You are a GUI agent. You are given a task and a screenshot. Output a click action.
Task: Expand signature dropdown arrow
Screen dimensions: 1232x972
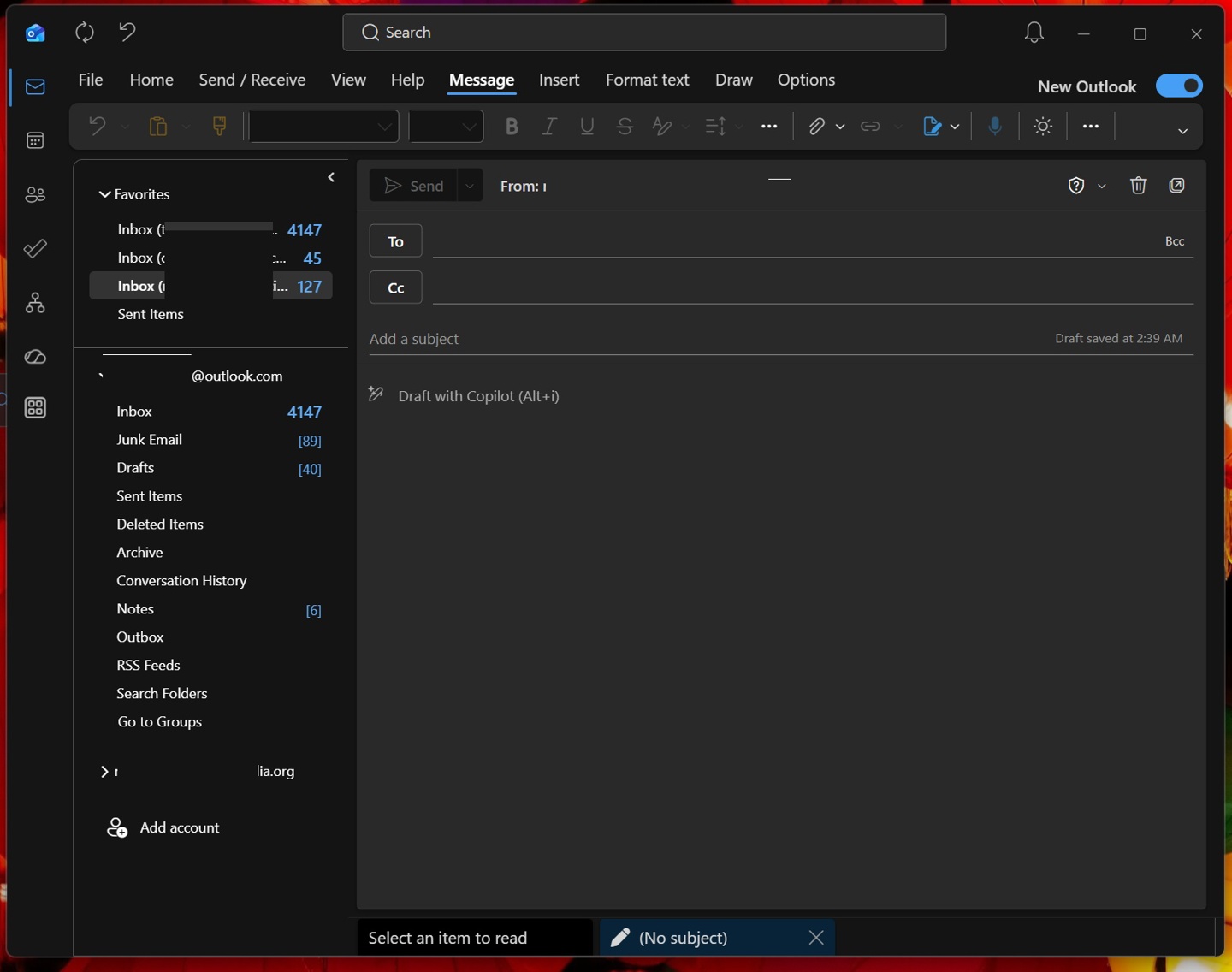tap(955, 127)
